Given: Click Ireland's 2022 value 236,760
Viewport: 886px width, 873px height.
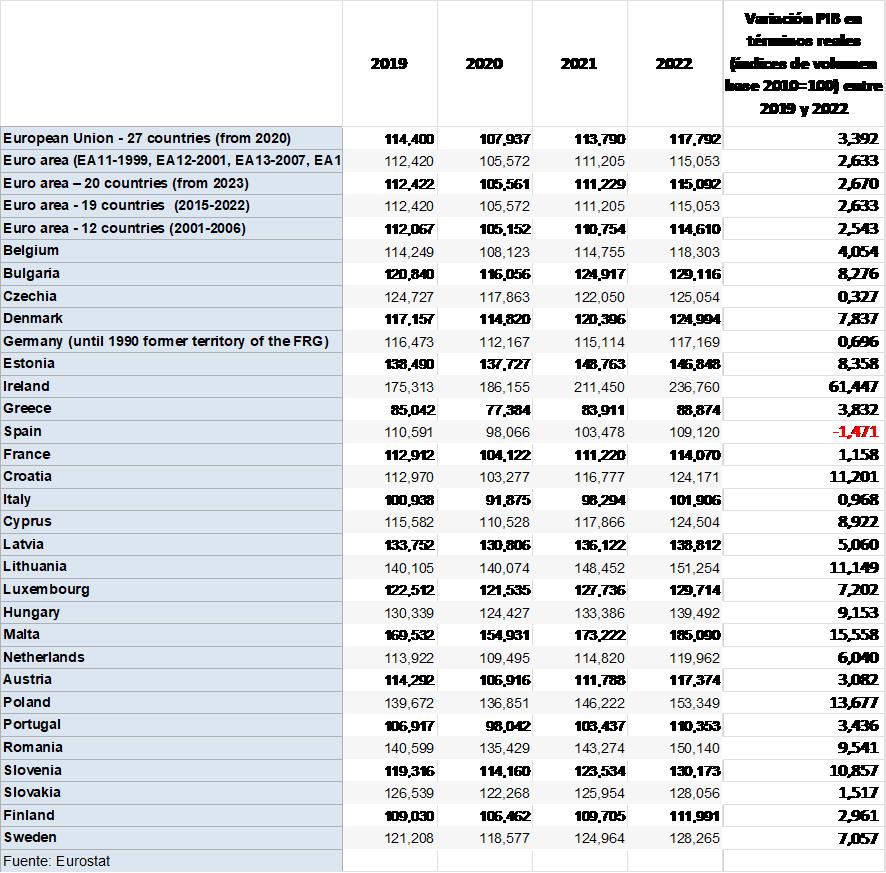Looking at the screenshot, I should point(695,387).
